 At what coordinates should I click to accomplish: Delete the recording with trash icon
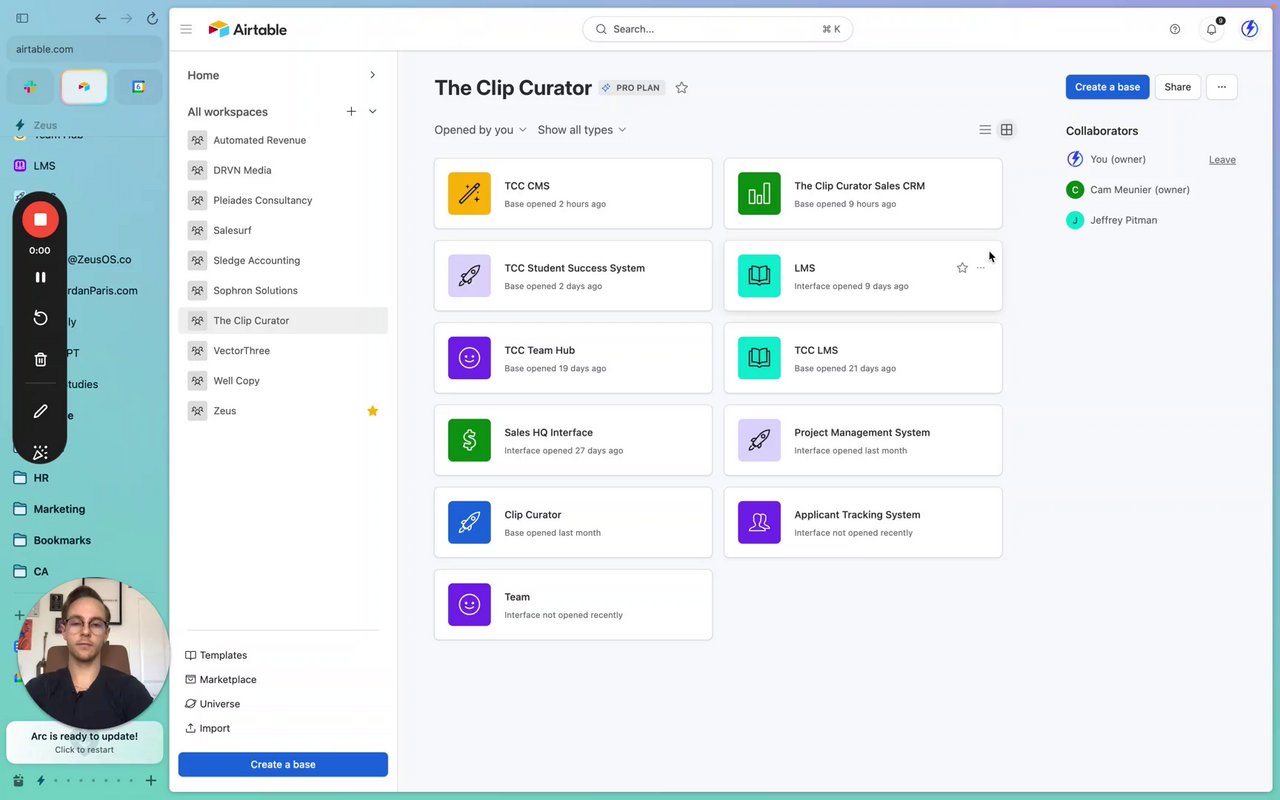click(40, 359)
